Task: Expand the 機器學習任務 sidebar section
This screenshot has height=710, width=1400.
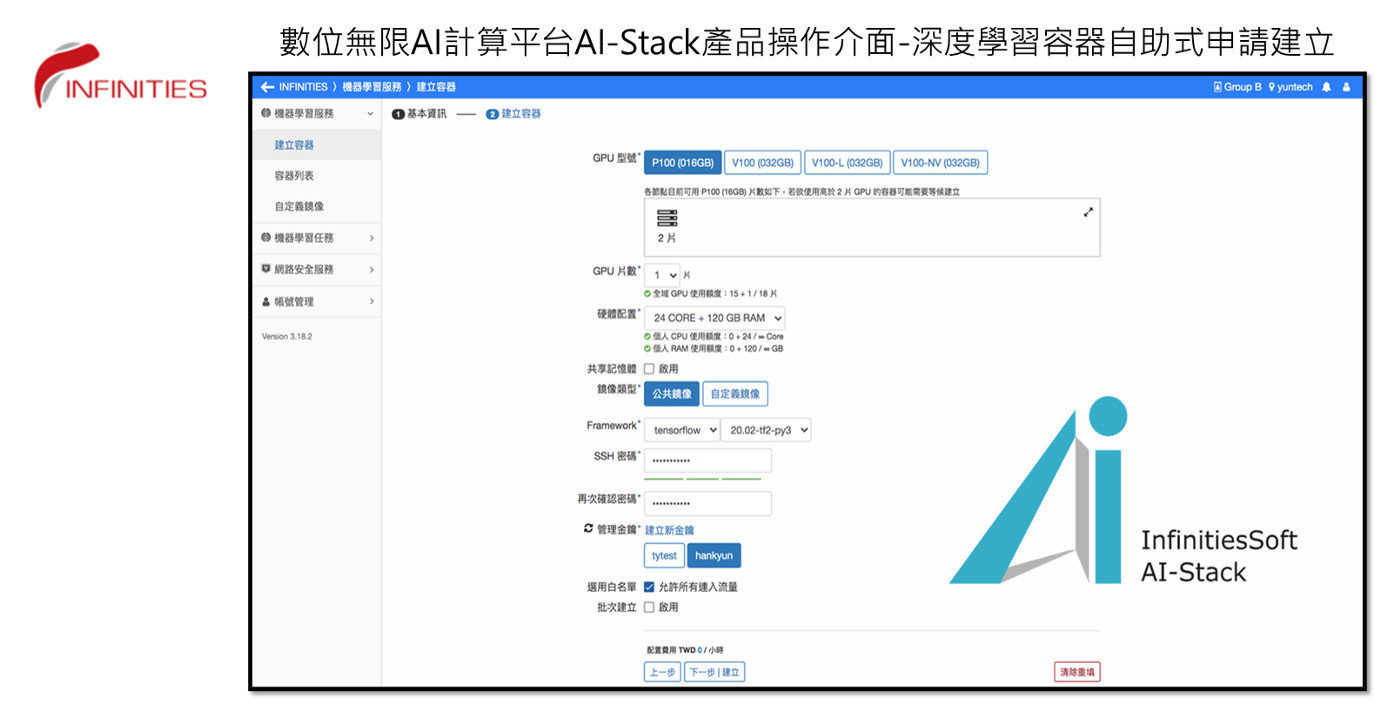Action: click(x=316, y=238)
